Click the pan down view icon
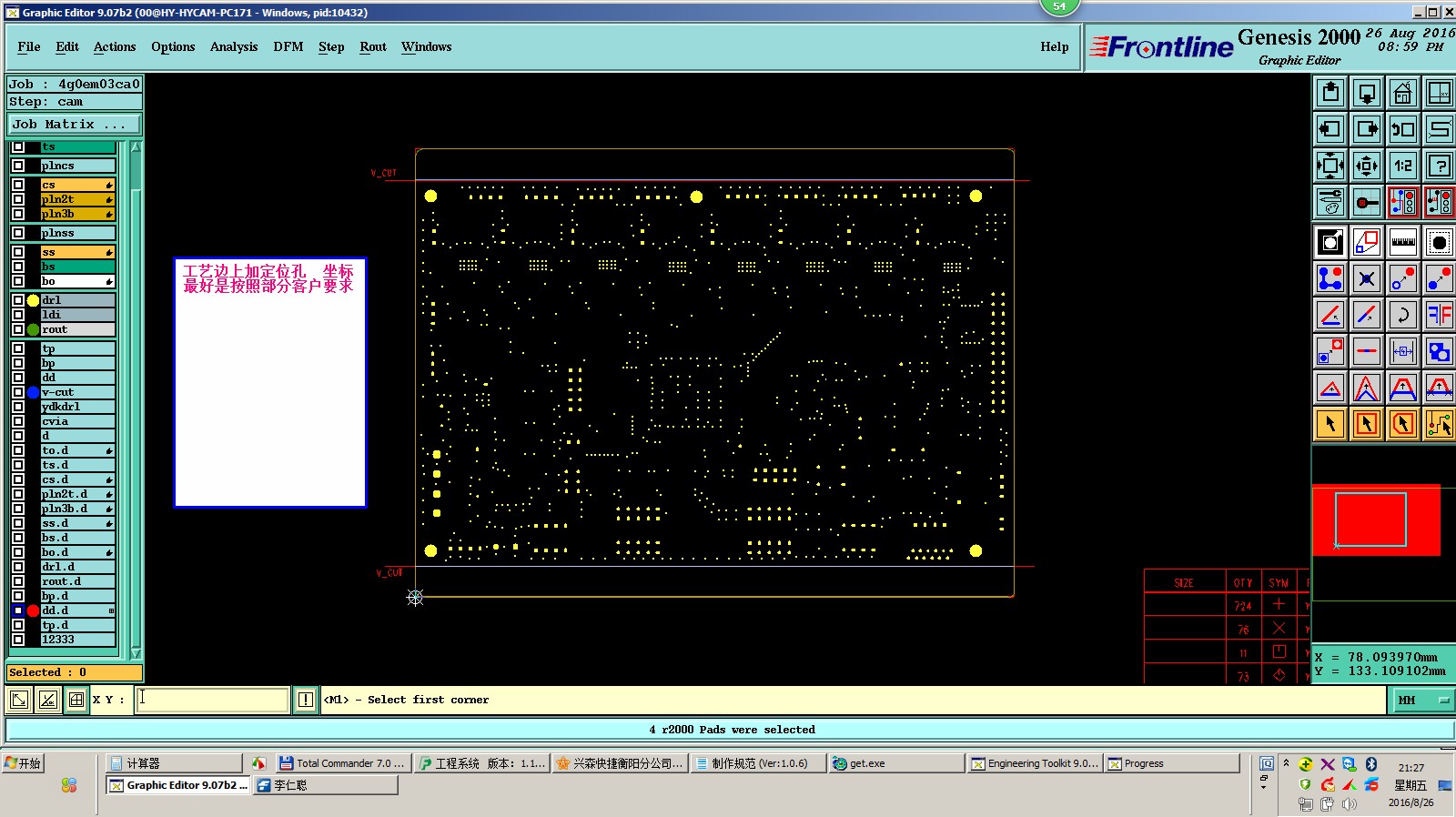 pos(1367,93)
